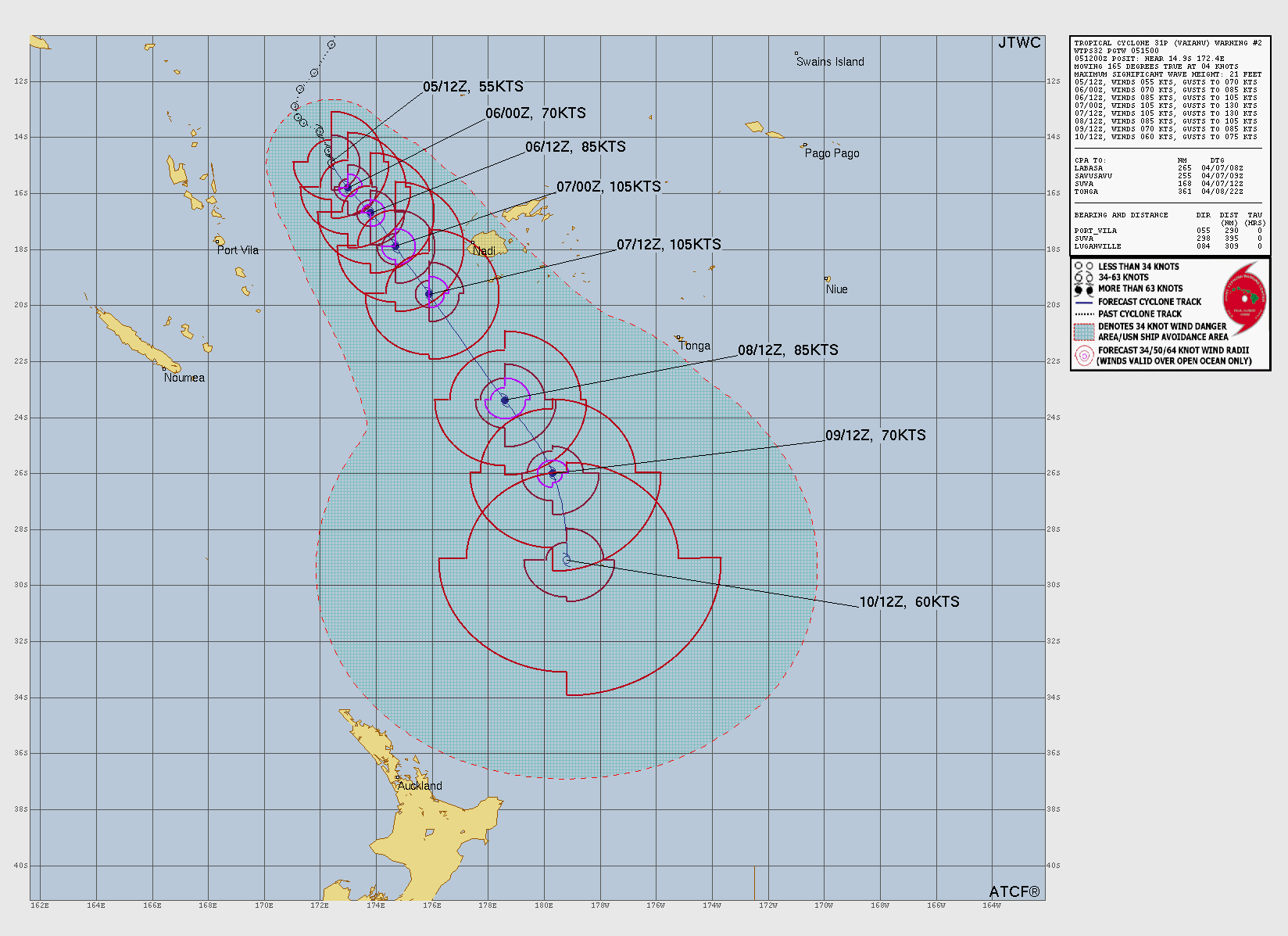Click the forecast wind radii legend icon
The image size is (1288, 936).
point(1083,356)
